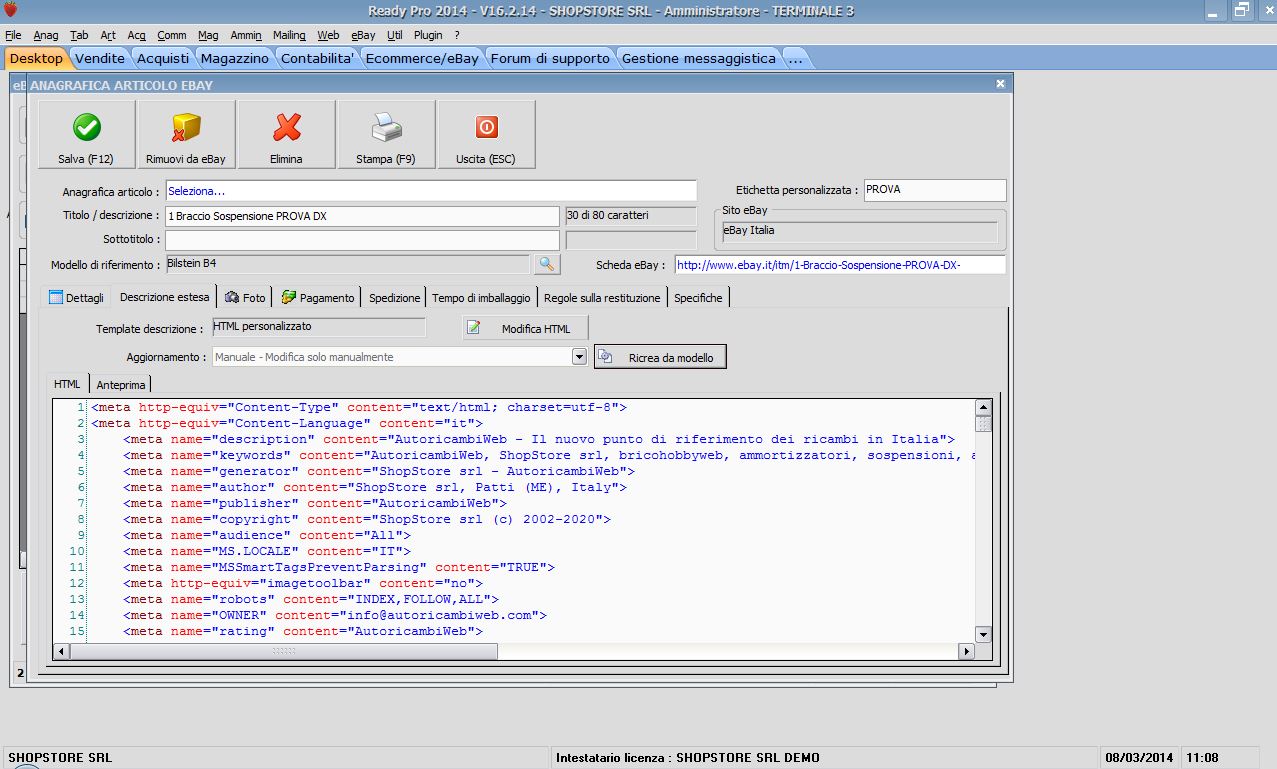This screenshot has height=769, width=1277.
Task: Open the Foto tab with camera icon
Action: (x=246, y=298)
